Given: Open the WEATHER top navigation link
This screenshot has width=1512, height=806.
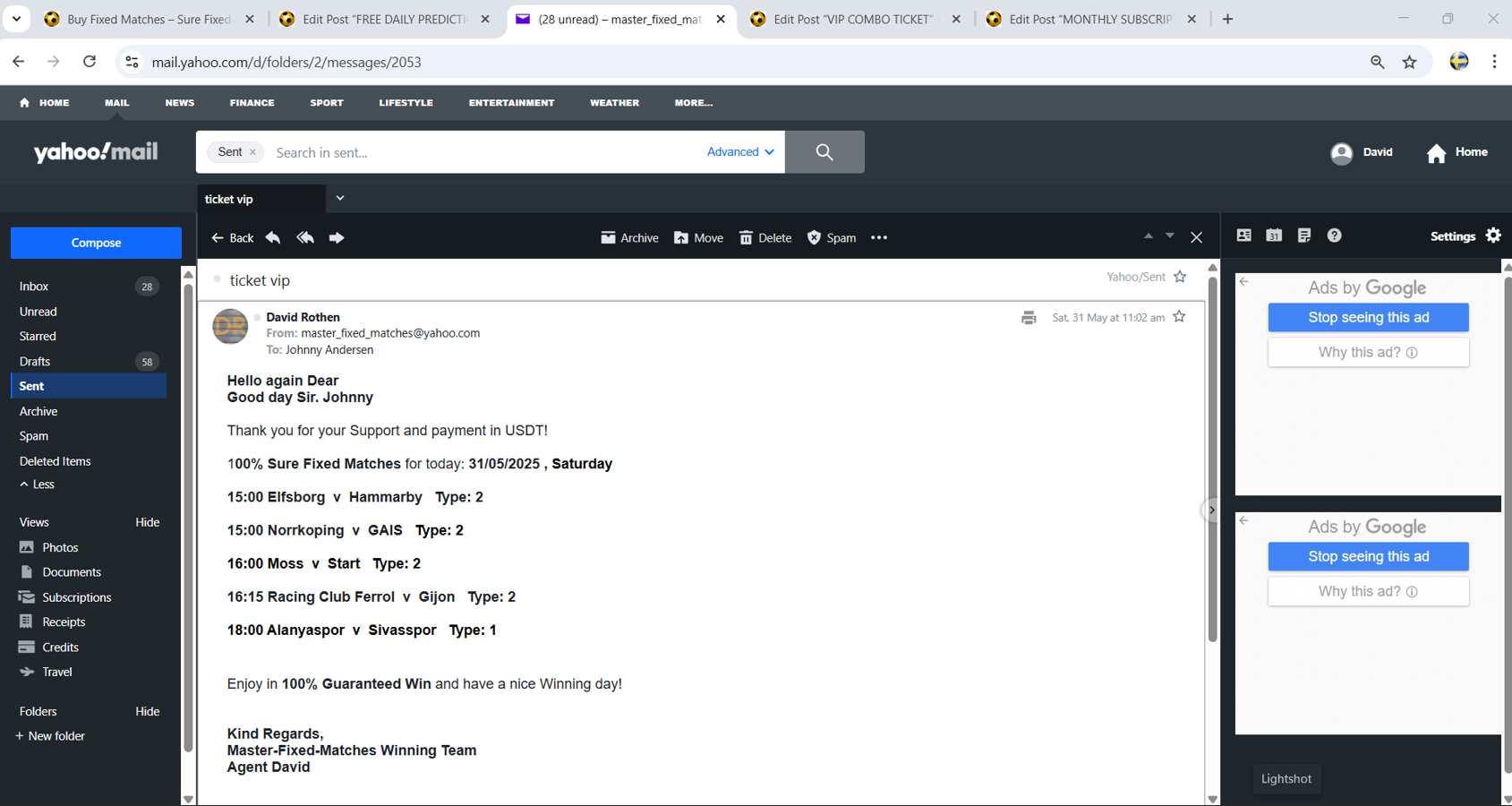Looking at the screenshot, I should point(614,103).
